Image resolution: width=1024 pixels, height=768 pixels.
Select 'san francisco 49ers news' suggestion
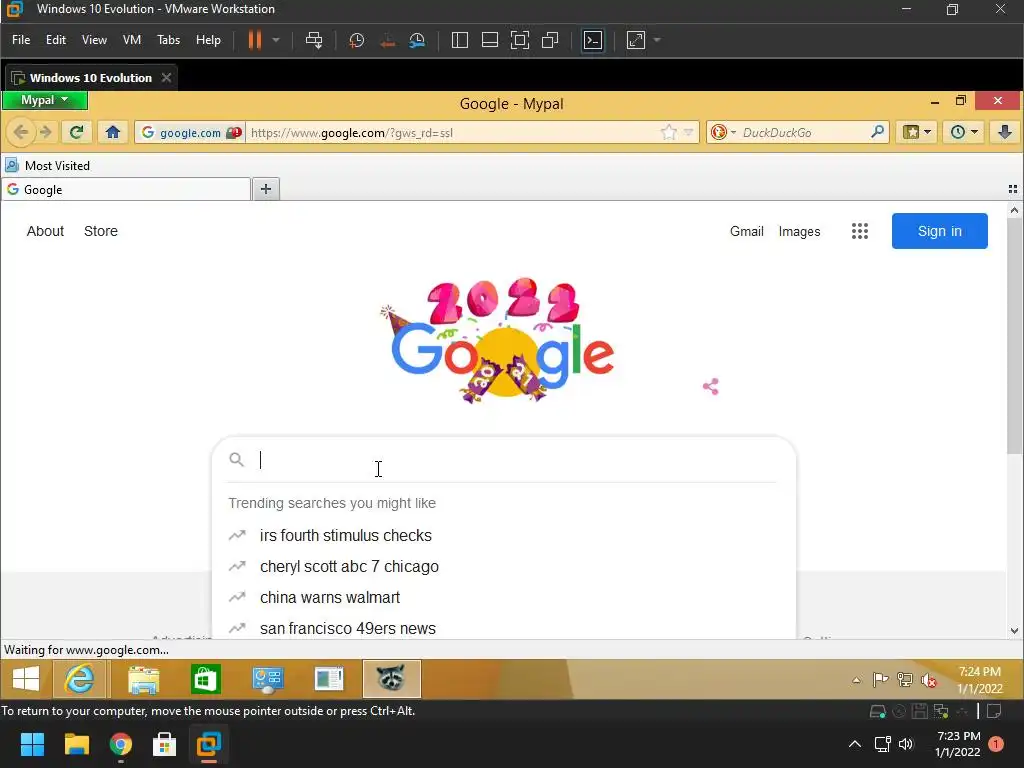click(x=503, y=628)
